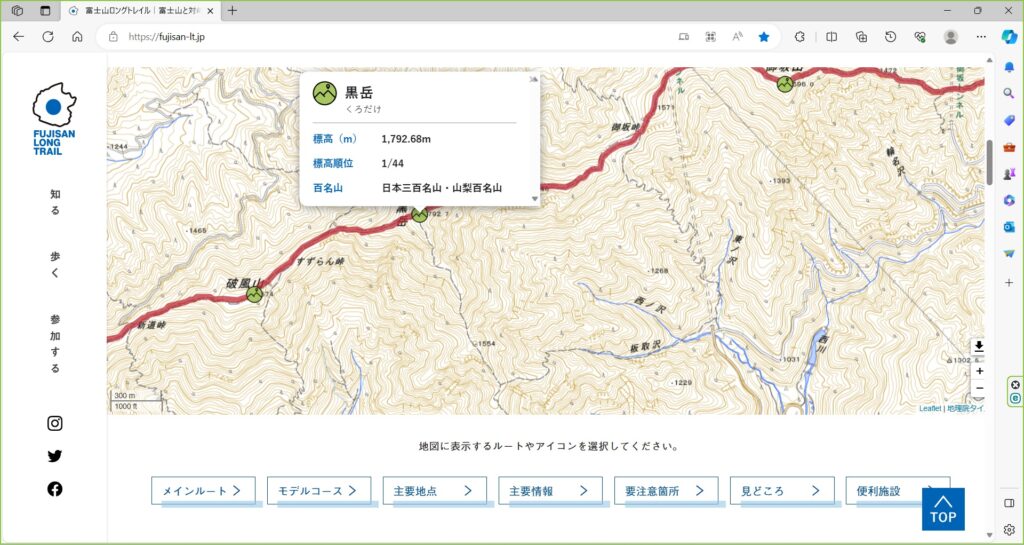Expand the モデルコース selector
The height and width of the screenshot is (545, 1024).
point(319,491)
